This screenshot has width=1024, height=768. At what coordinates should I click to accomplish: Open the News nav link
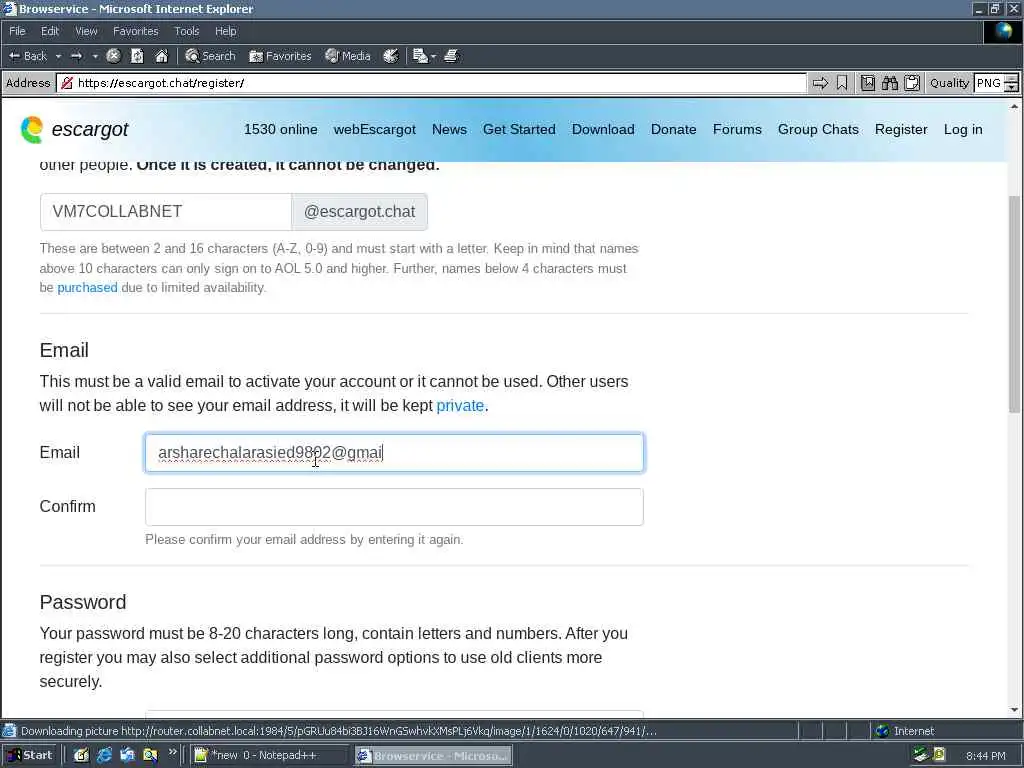pyautogui.click(x=449, y=129)
